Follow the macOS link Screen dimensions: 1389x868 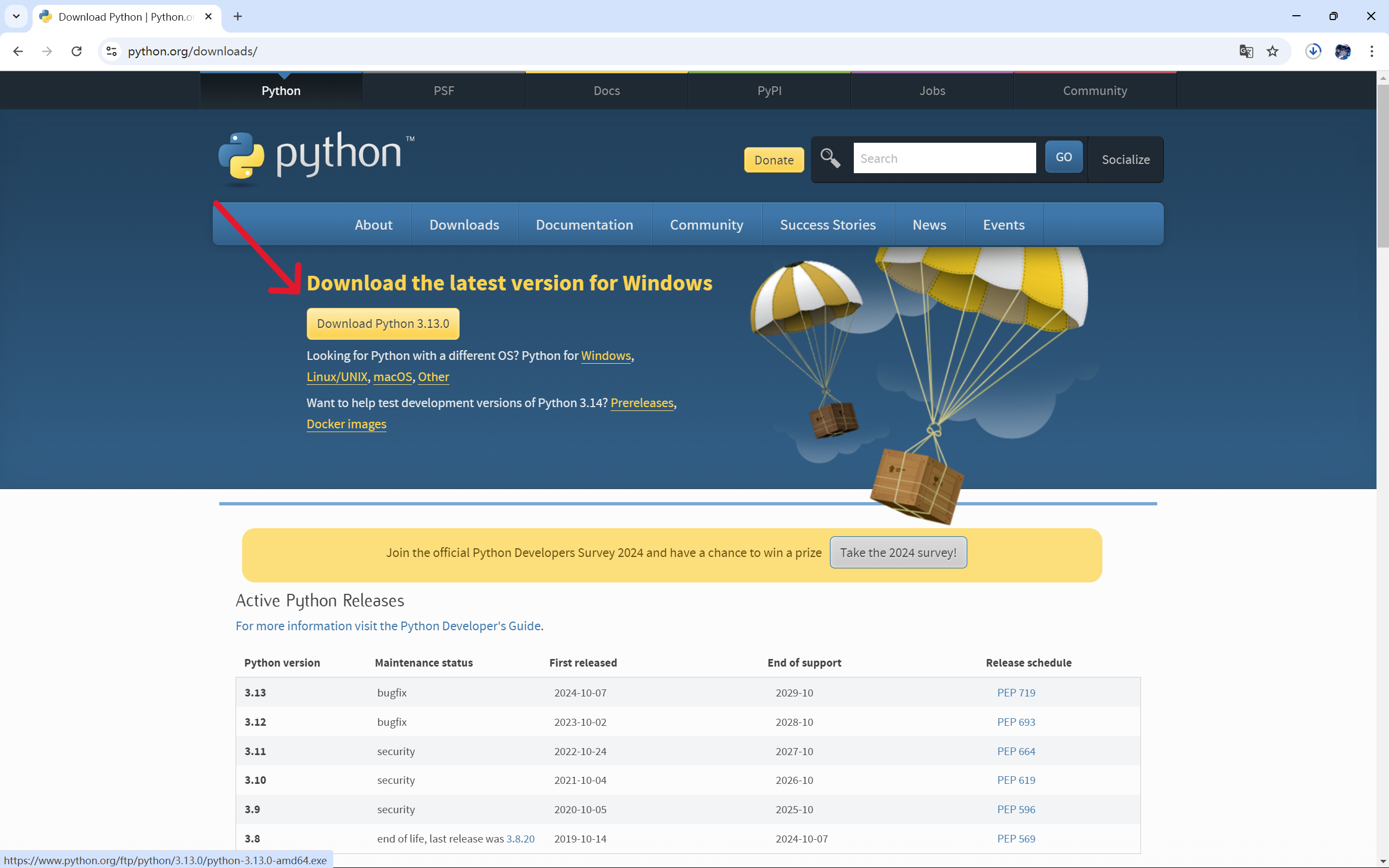392,377
